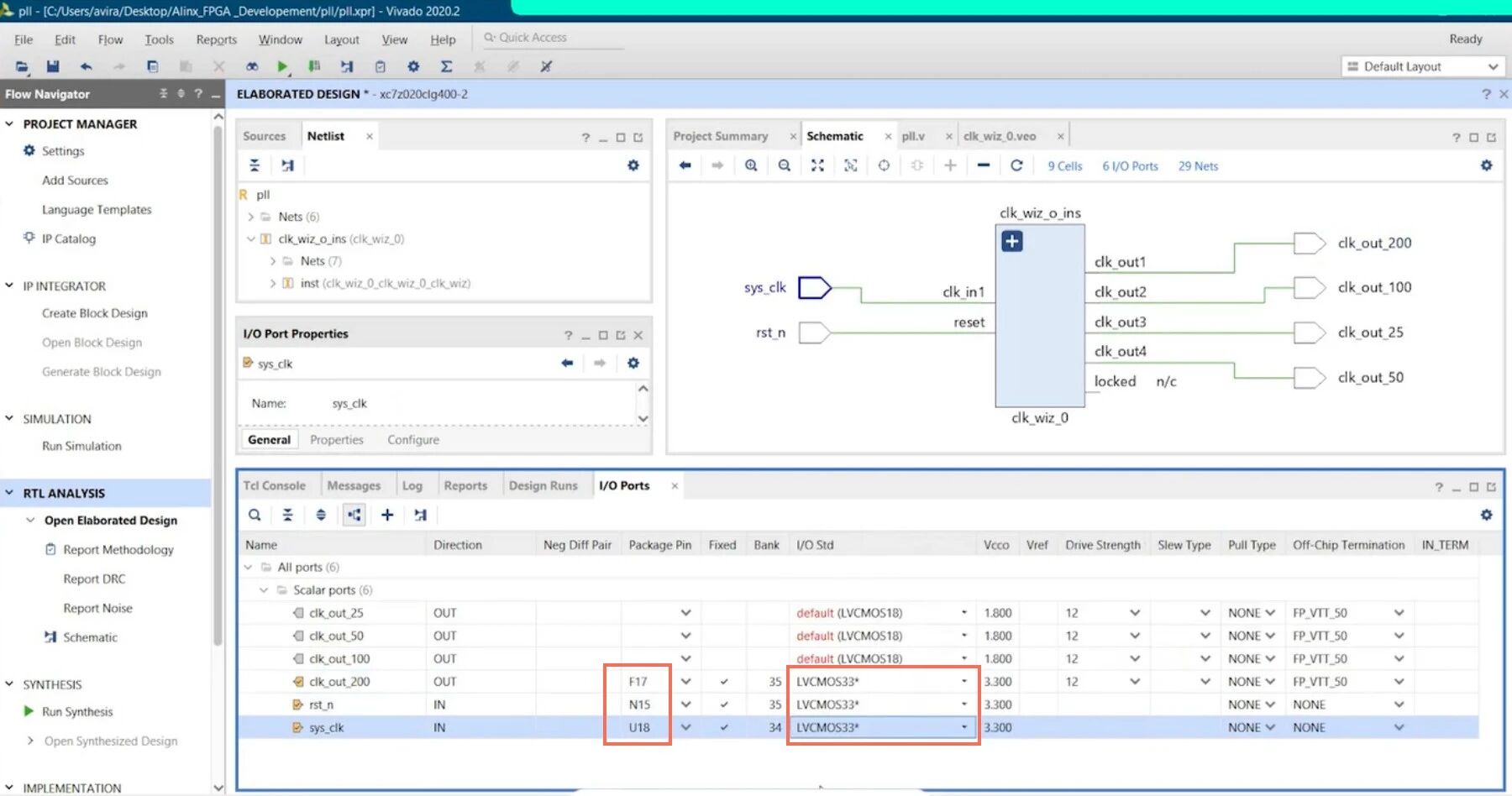Viewport: 1512px width, 796px height.
Task: Toggle the Fixed checkmark for clk_out_200
Action: 723,682
